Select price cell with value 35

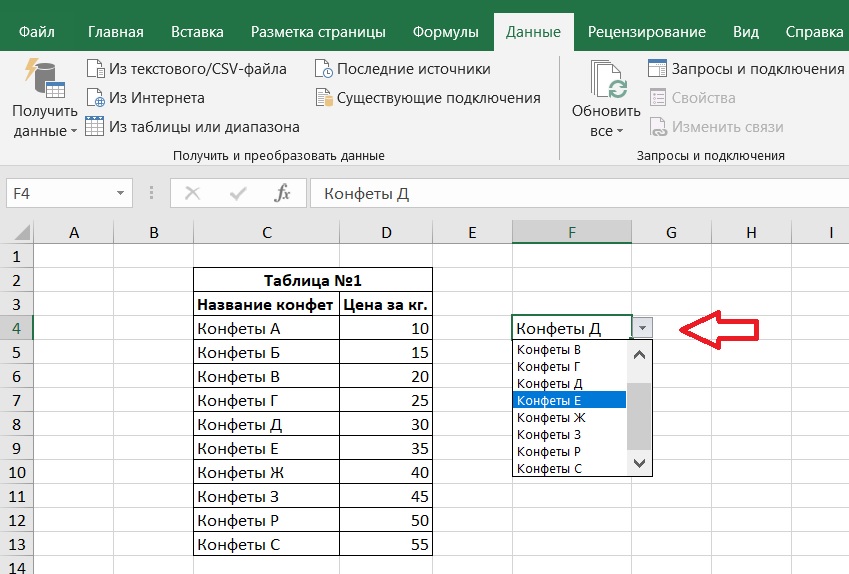386,448
